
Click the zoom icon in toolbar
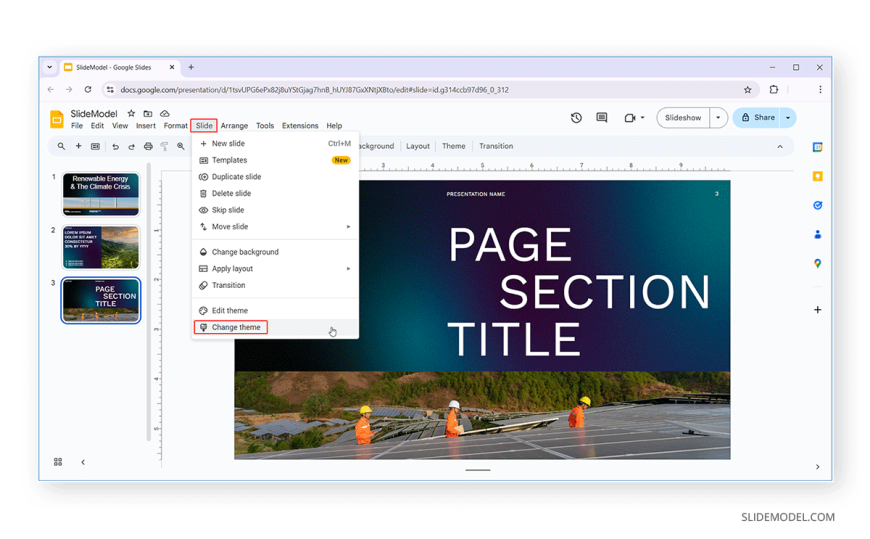pyautogui.click(x=181, y=146)
